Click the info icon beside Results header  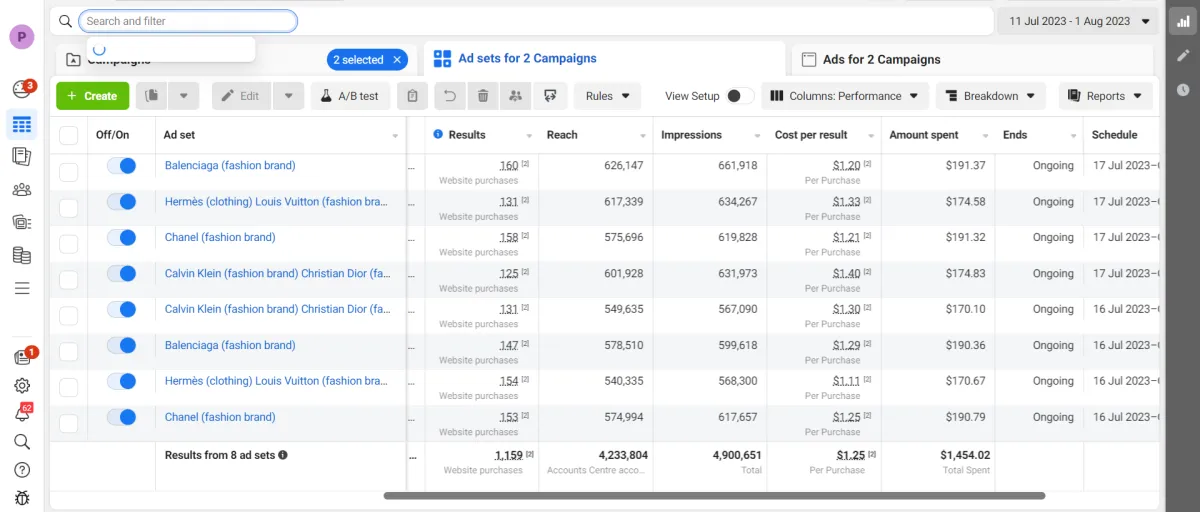tap(438, 135)
